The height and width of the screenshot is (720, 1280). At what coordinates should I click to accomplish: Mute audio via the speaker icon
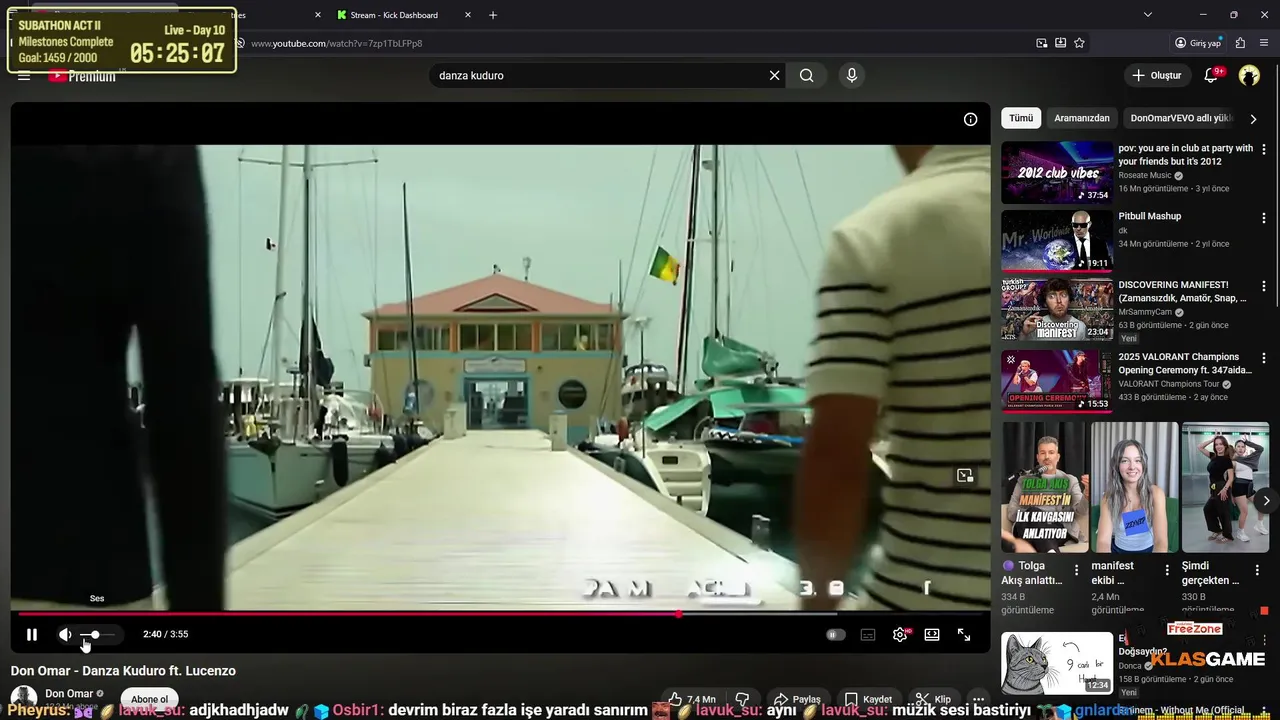coord(65,634)
